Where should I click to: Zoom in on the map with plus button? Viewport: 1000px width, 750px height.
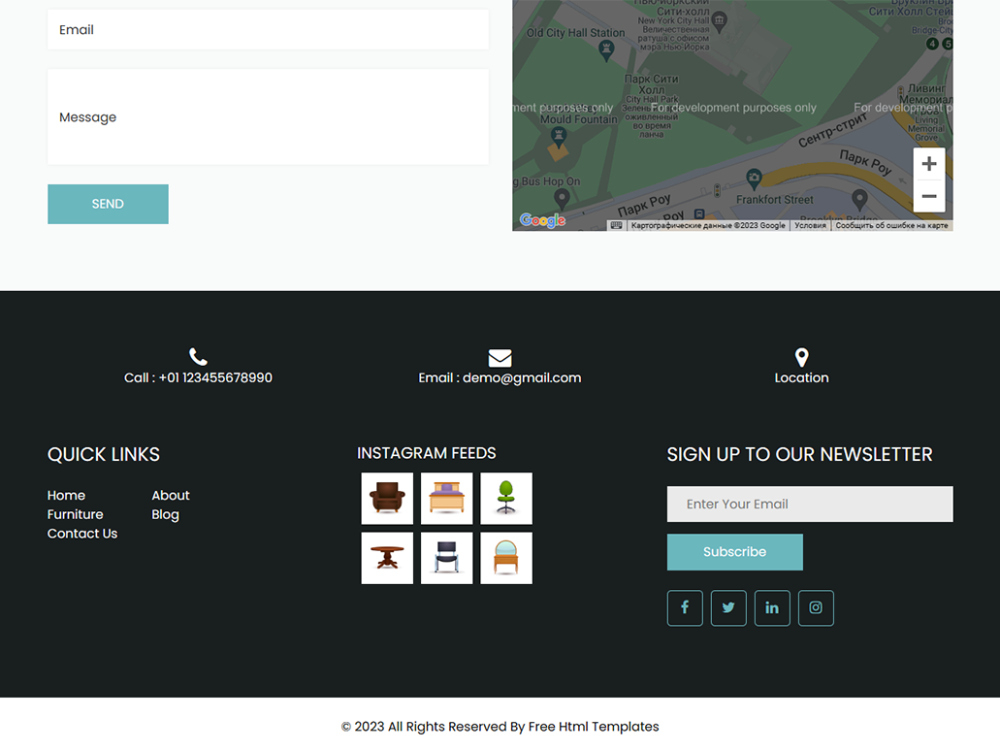[929, 163]
